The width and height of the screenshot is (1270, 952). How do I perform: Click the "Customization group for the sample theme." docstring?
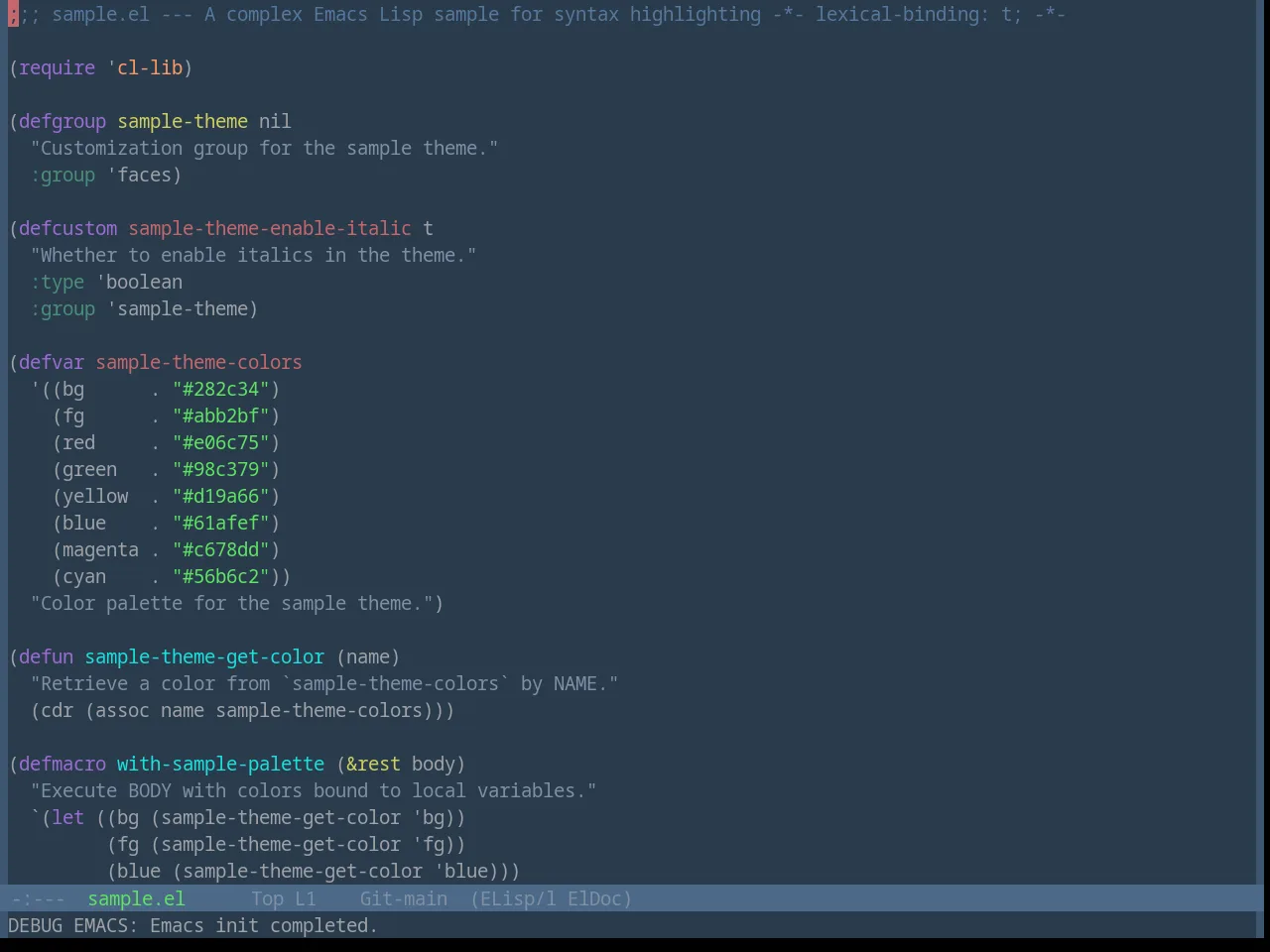[264, 148]
